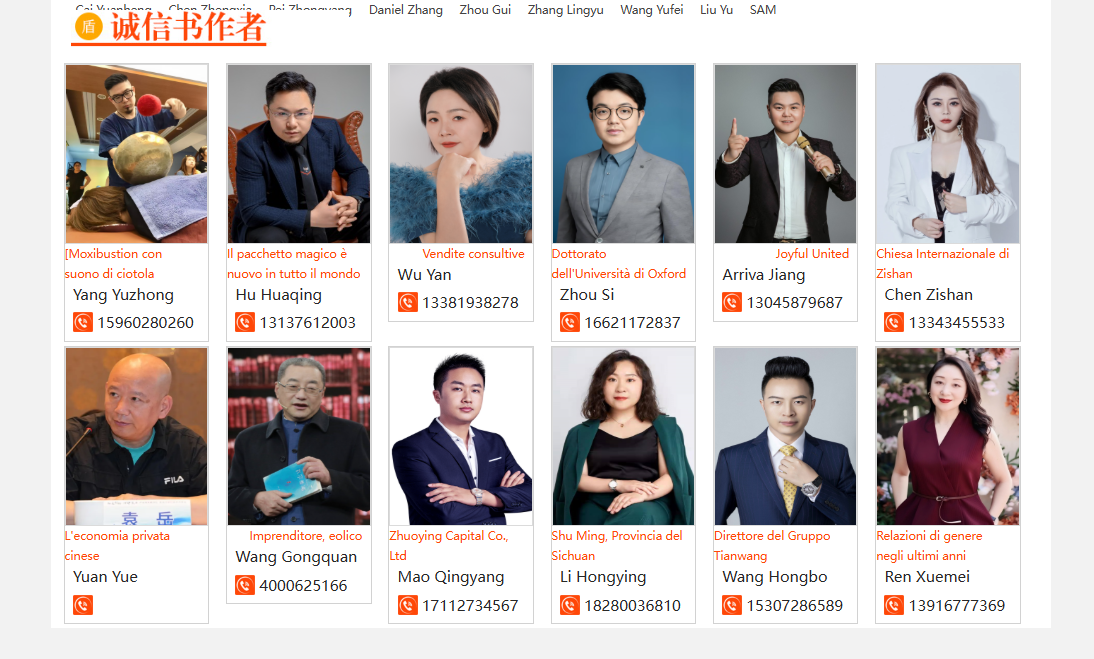This screenshot has height=659, width=1094.
Task: Open Chen Zishan's portrait photo
Action: tap(947, 154)
